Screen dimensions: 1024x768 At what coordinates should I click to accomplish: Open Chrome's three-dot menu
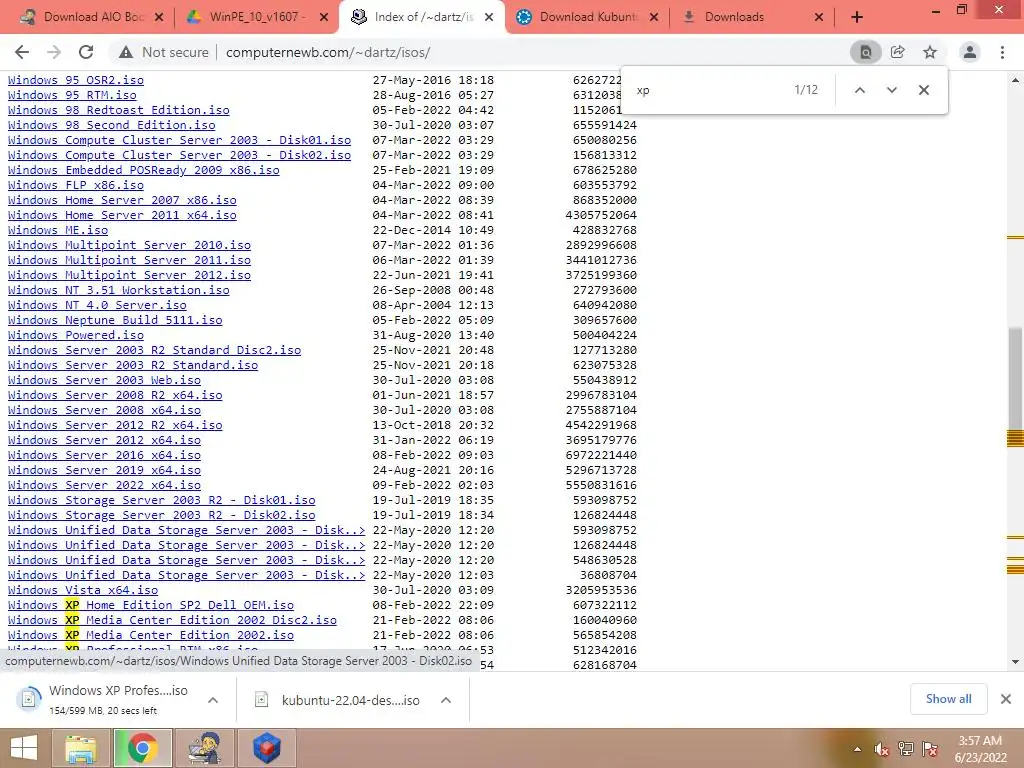point(1002,52)
